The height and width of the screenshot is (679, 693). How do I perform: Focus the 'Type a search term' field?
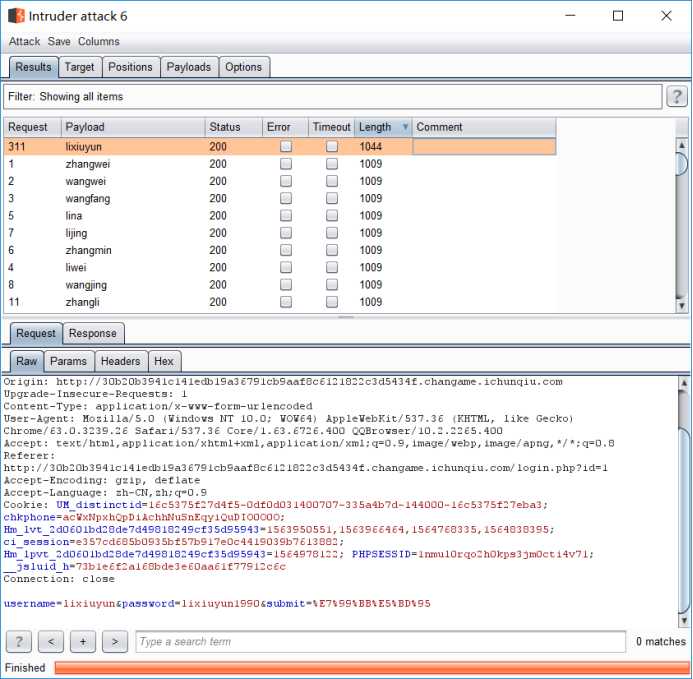pyautogui.click(x=381, y=641)
